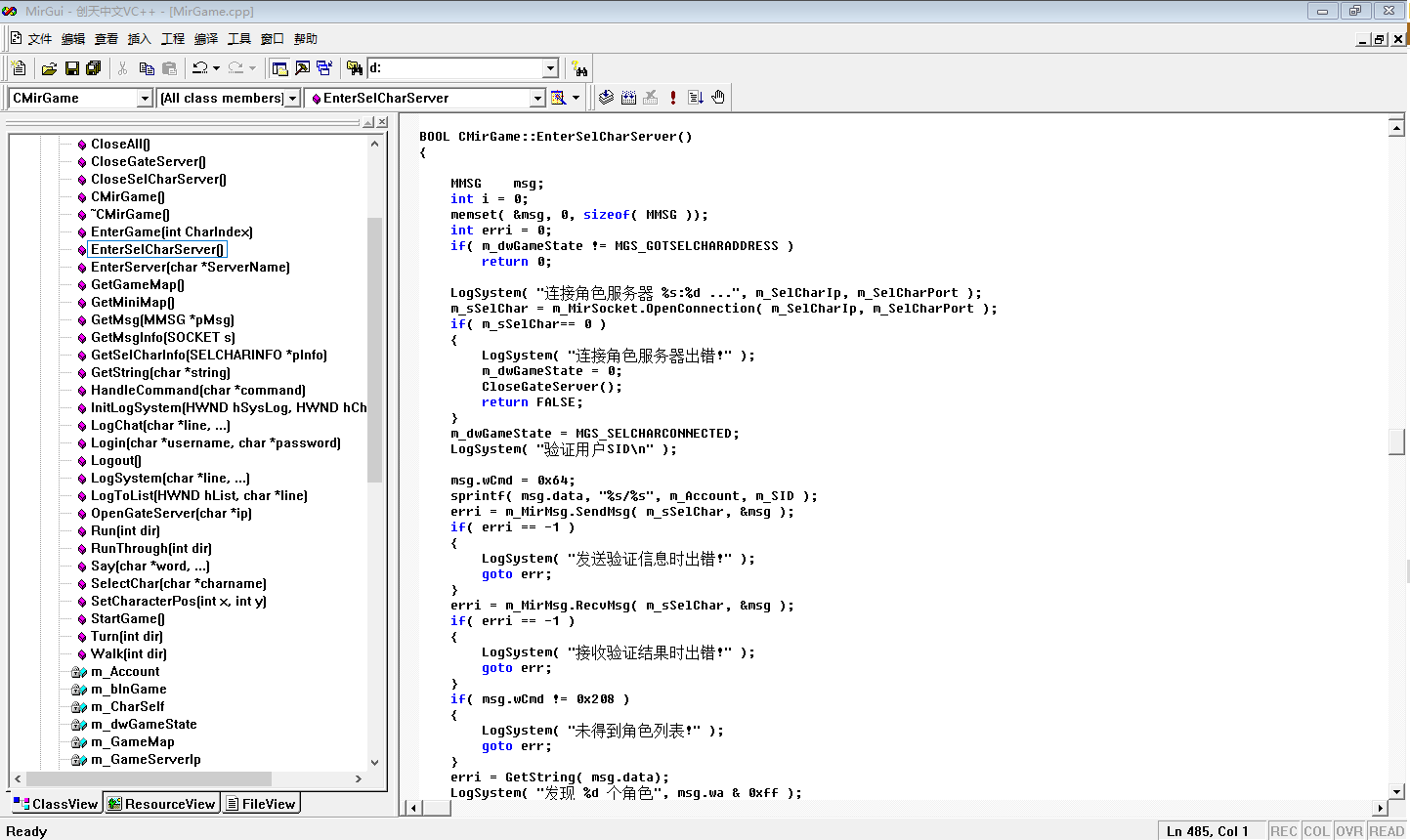Viewport: 1410px width, 840px height.
Task: Switch to the ClassView tab
Action: (56, 804)
